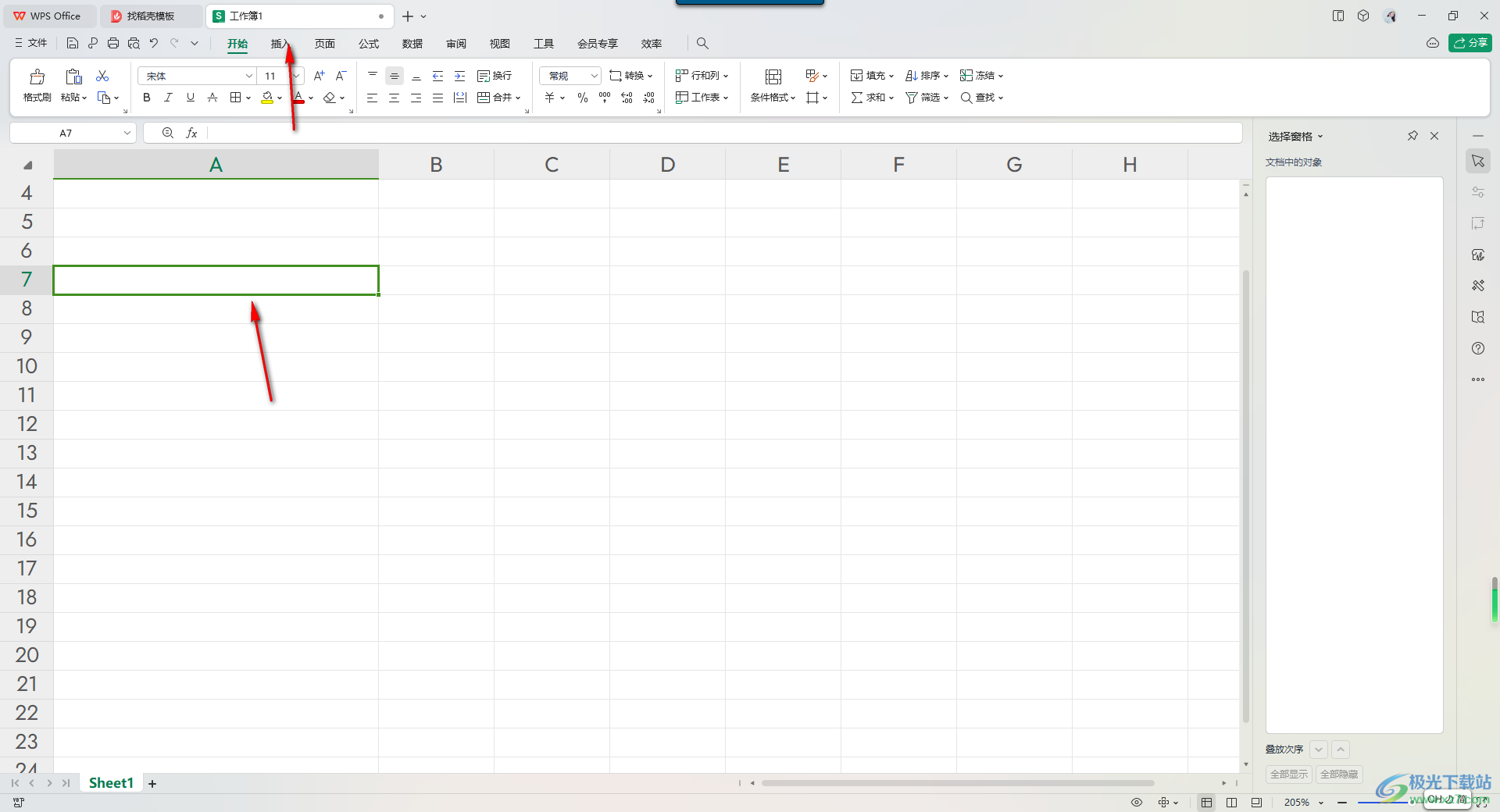Click the thousands separator icon
The width and height of the screenshot is (1500, 812).
tap(605, 98)
